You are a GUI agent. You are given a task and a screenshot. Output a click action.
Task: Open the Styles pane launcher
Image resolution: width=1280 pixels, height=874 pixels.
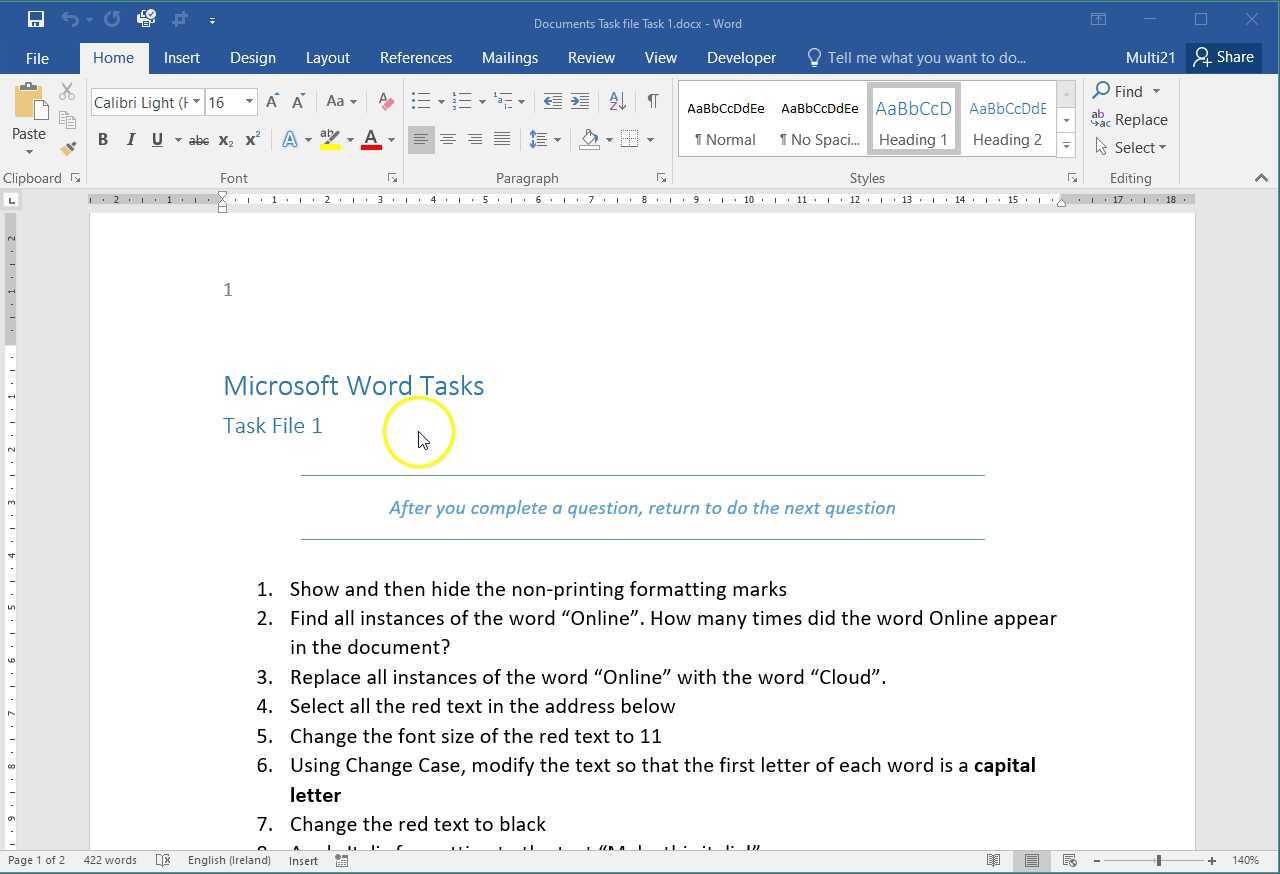pos(1072,178)
